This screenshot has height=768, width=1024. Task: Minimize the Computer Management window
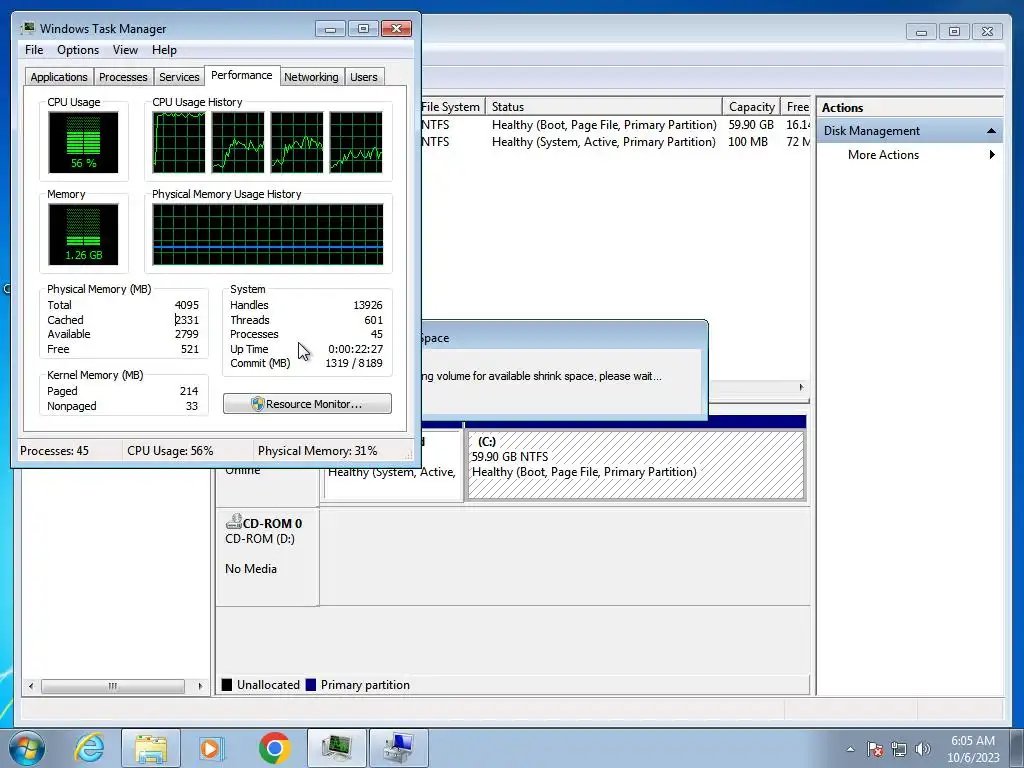[921, 31]
